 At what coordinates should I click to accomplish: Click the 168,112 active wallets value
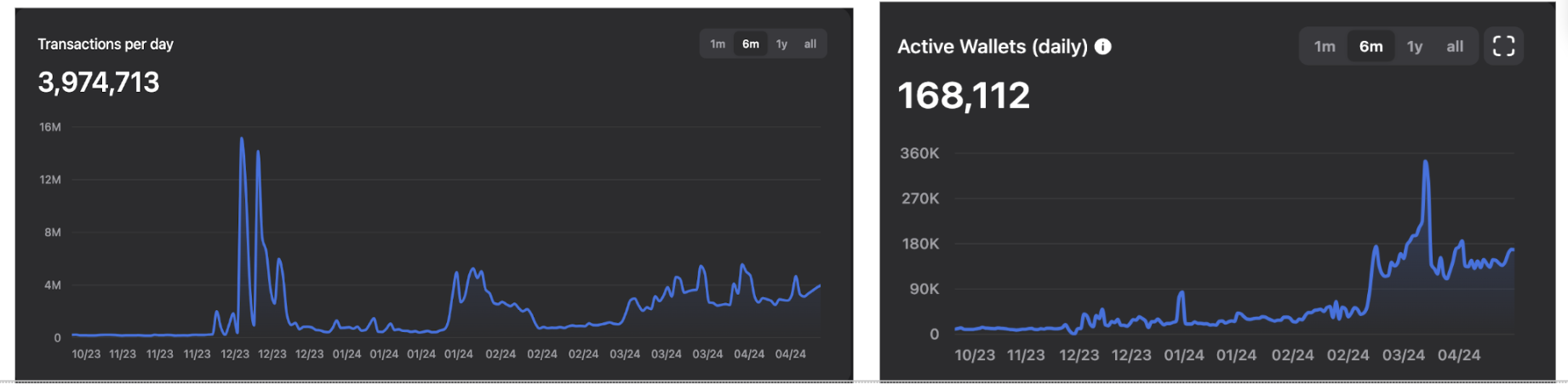coord(964,95)
